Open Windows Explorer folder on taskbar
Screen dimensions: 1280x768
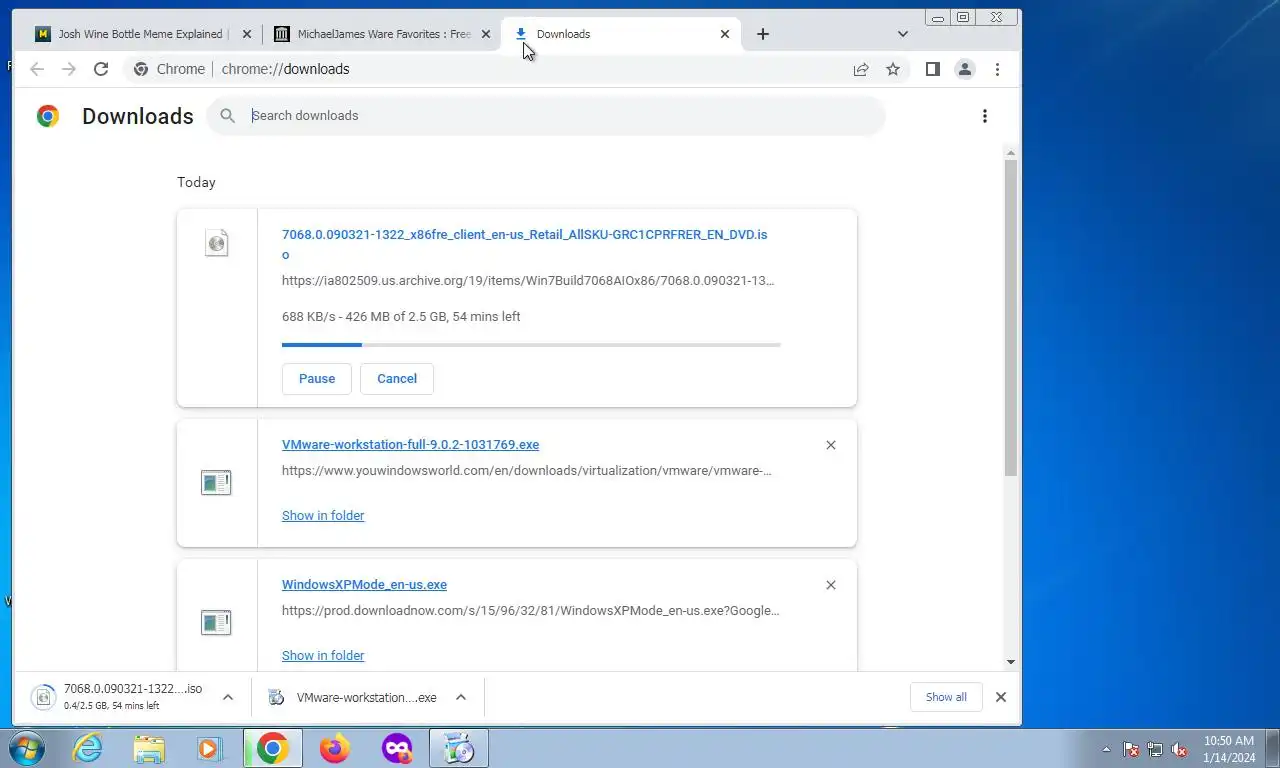coord(149,748)
